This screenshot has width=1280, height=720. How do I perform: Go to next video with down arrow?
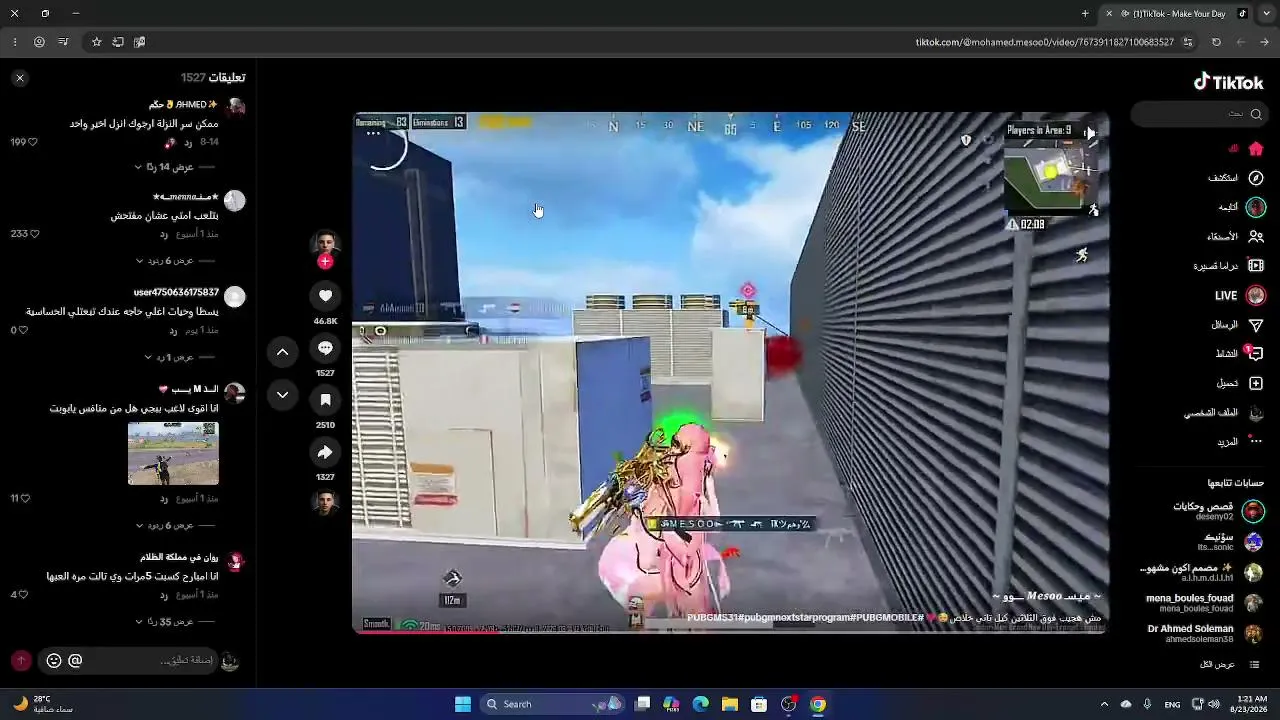point(283,395)
